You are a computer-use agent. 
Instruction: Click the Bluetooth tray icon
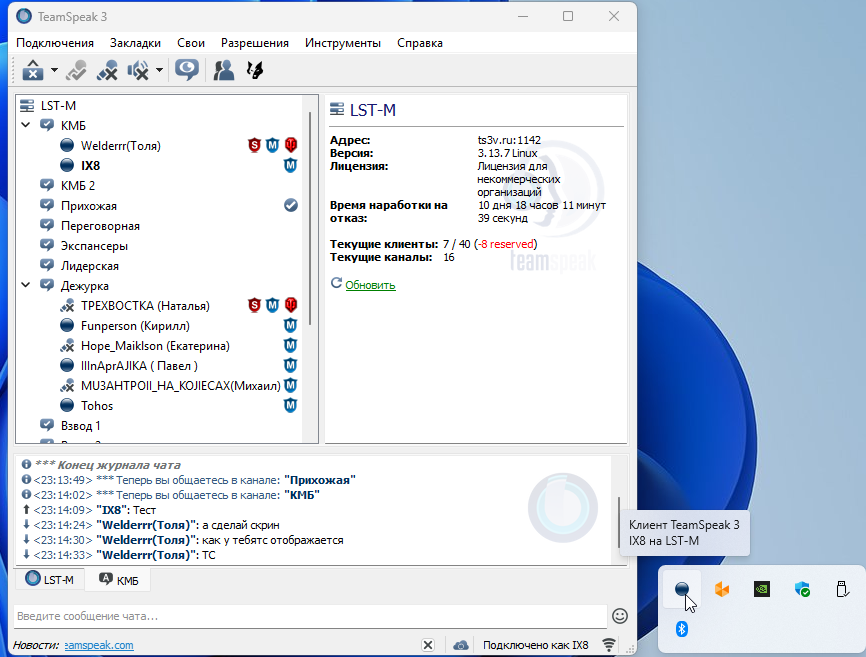pos(682,629)
